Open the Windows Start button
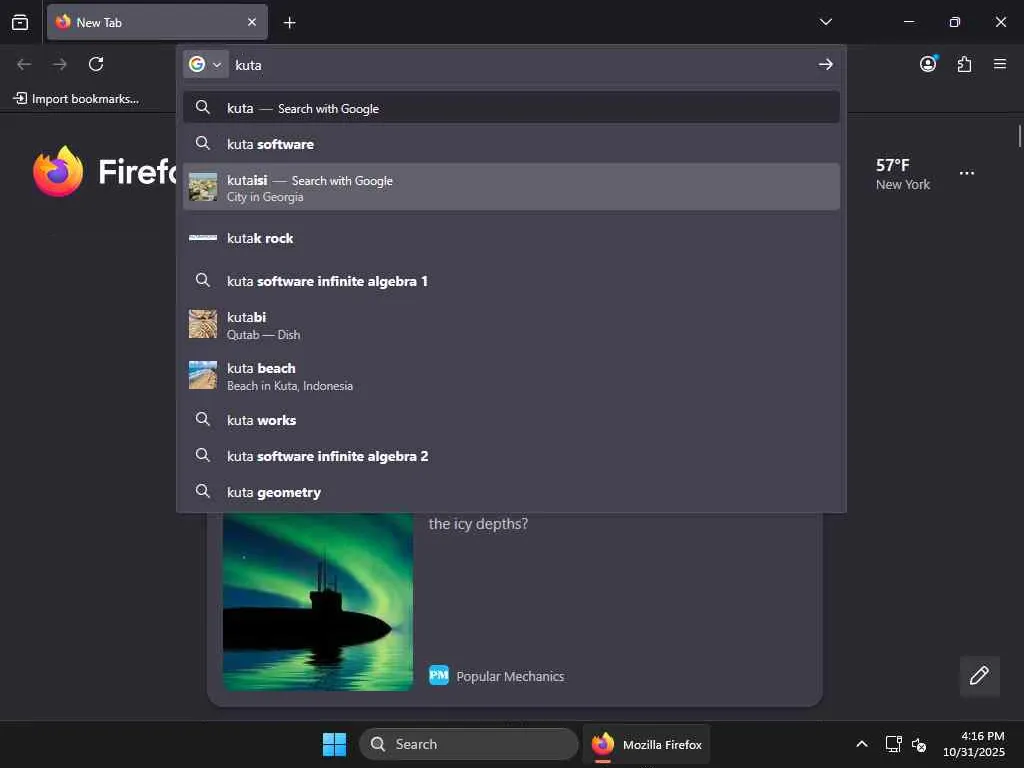 tap(334, 744)
